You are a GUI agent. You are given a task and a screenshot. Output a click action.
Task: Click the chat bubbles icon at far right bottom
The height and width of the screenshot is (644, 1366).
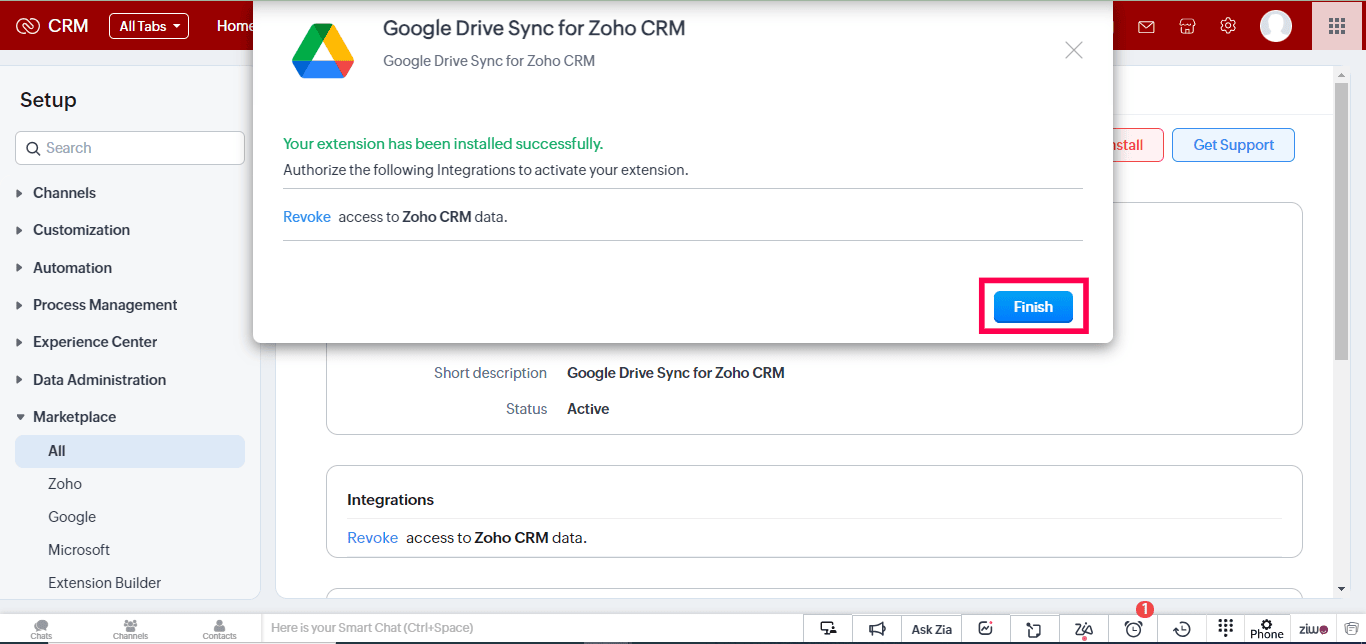click(x=1351, y=629)
